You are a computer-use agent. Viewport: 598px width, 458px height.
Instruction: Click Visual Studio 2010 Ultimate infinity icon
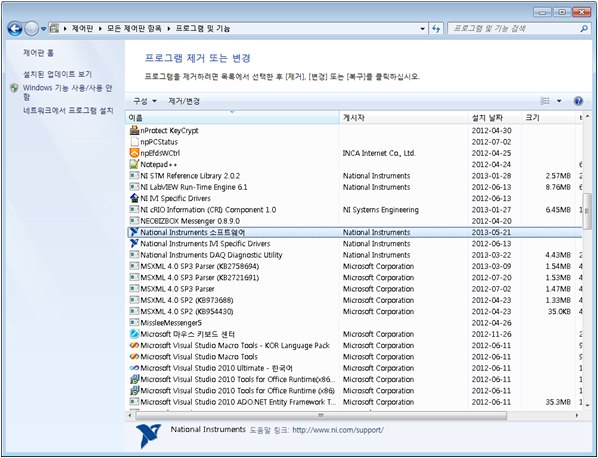click(134, 368)
